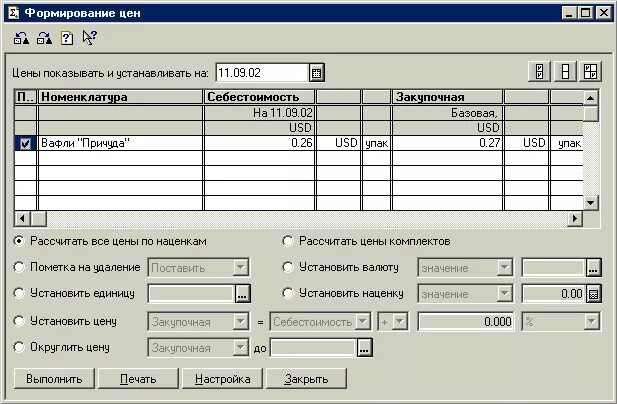Open the "Поставить" deletion mark dropdown

[x=240, y=268]
